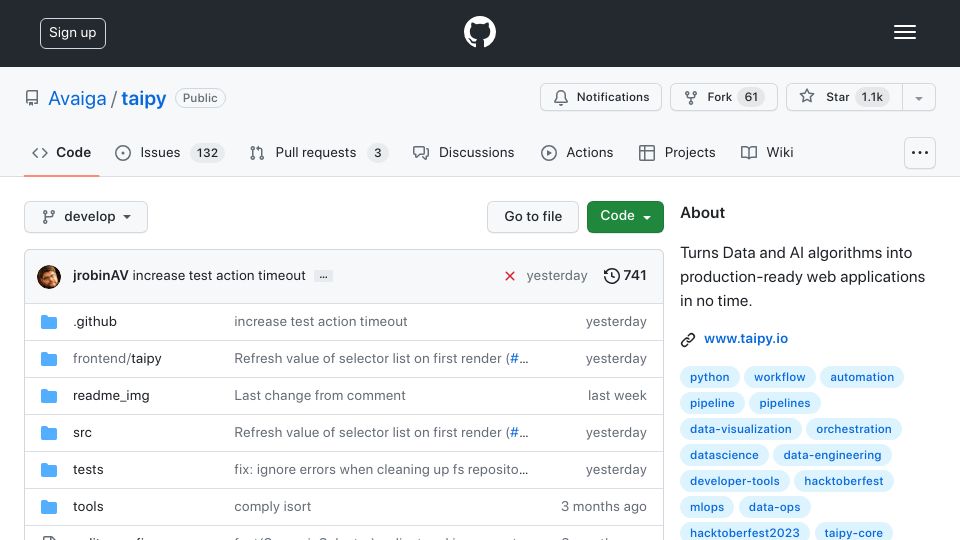Click the GitHub Octocat logo
The width and height of the screenshot is (960, 540).
[x=479, y=32]
